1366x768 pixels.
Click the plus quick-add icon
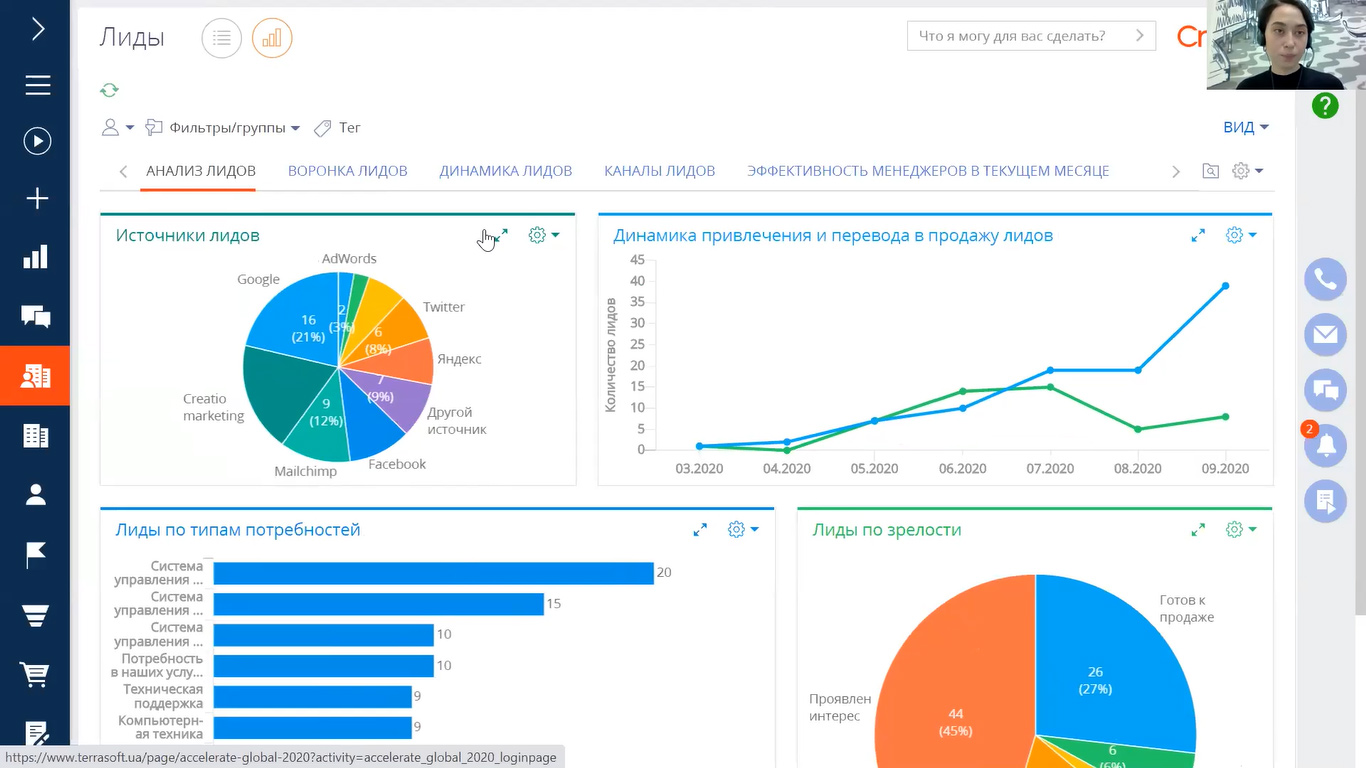coord(37,199)
